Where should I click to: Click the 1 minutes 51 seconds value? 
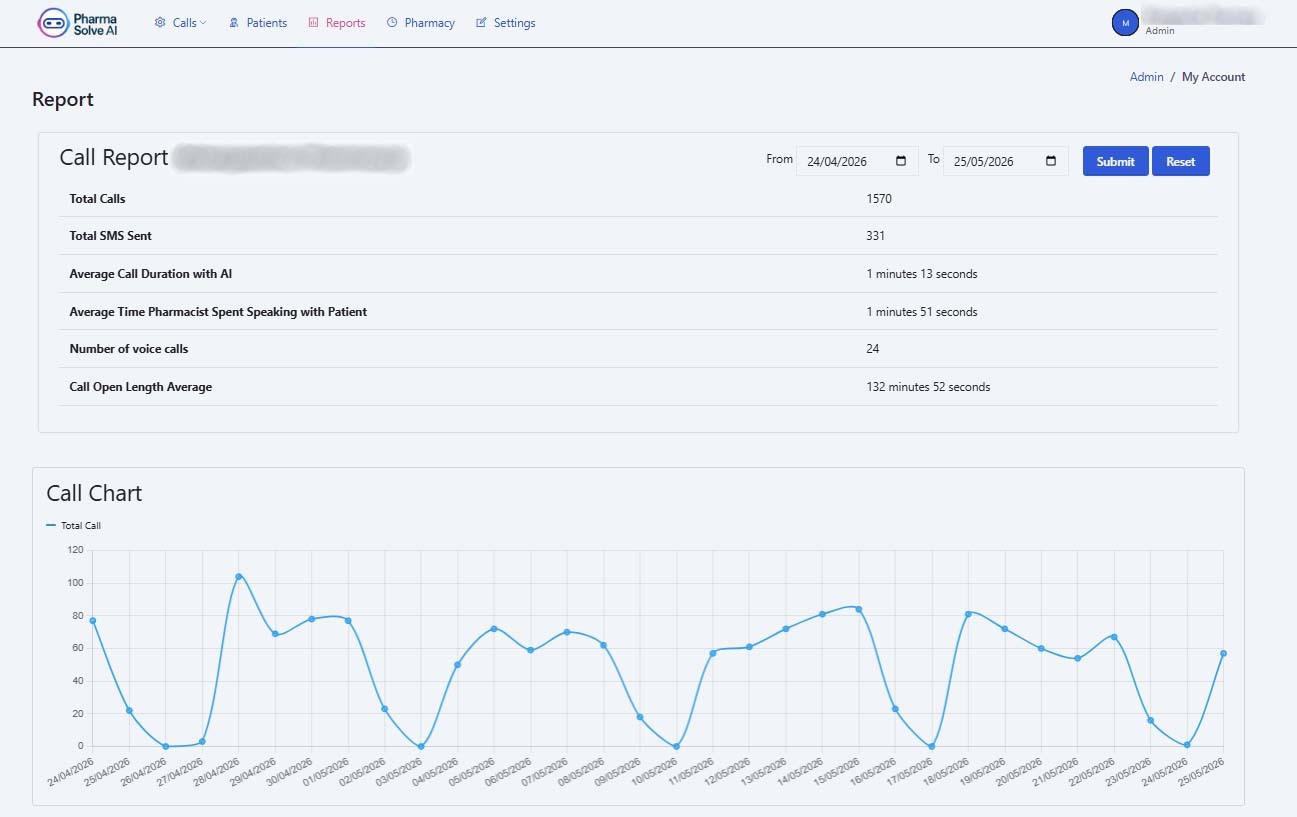click(x=922, y=312)
